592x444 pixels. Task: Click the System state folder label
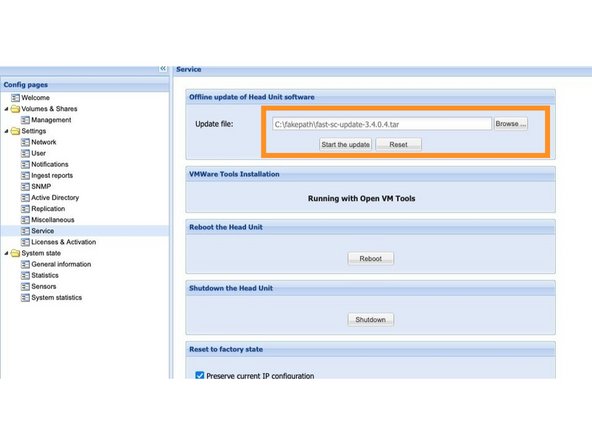[x=41, y=253]
